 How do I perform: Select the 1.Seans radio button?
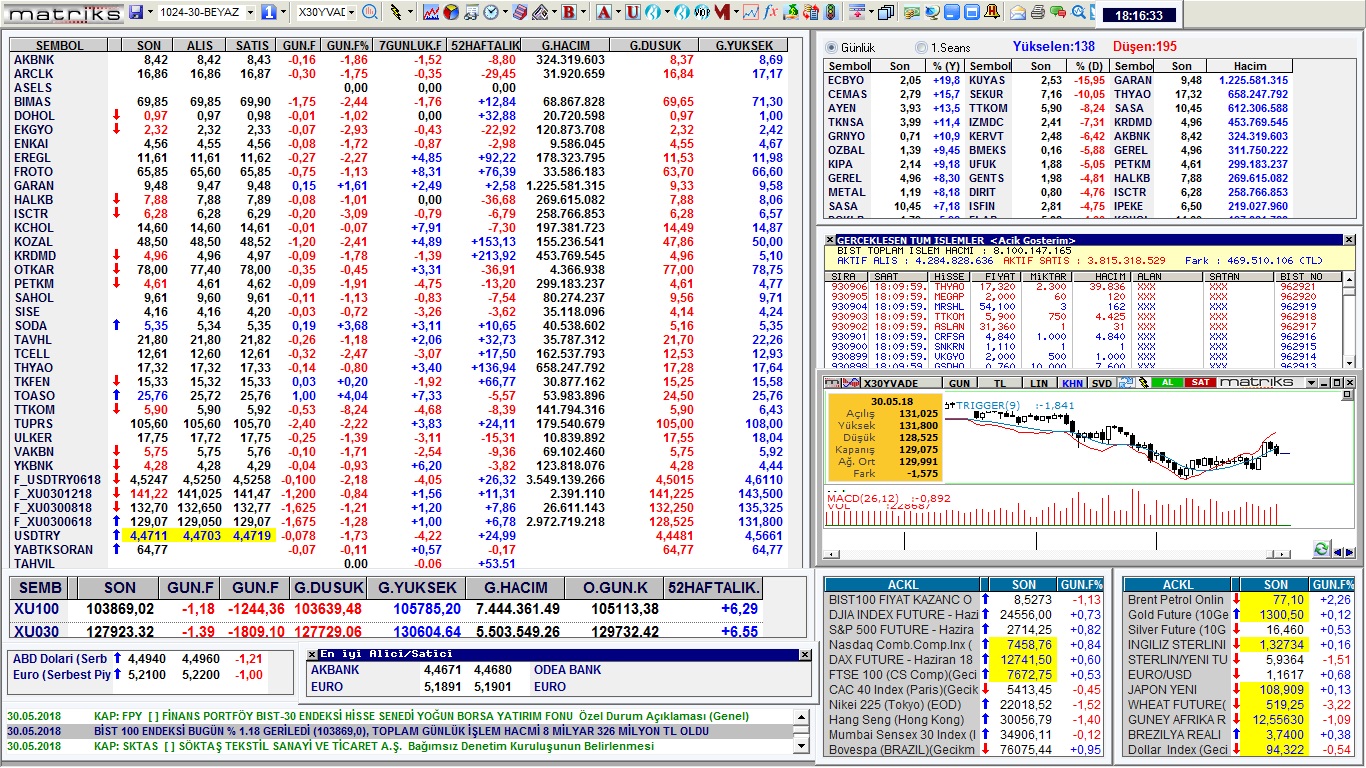[x=921, y=47]
